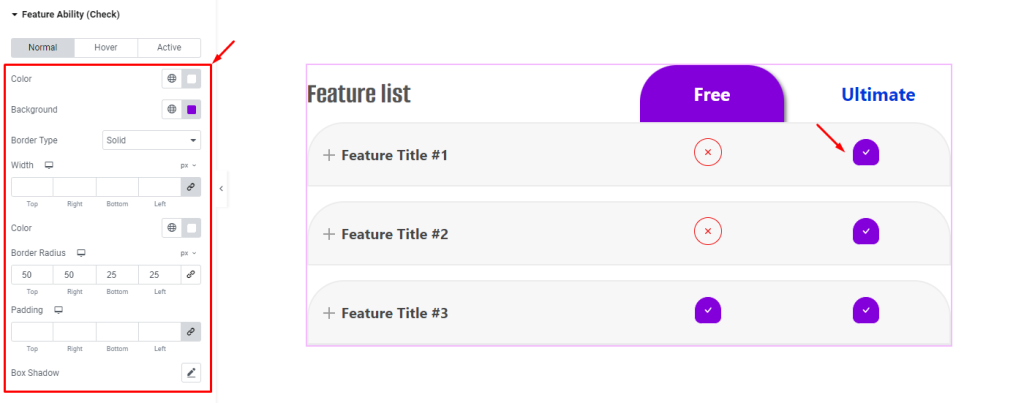
Task: Switch to the Hover tab
Action: click(105, 47)
